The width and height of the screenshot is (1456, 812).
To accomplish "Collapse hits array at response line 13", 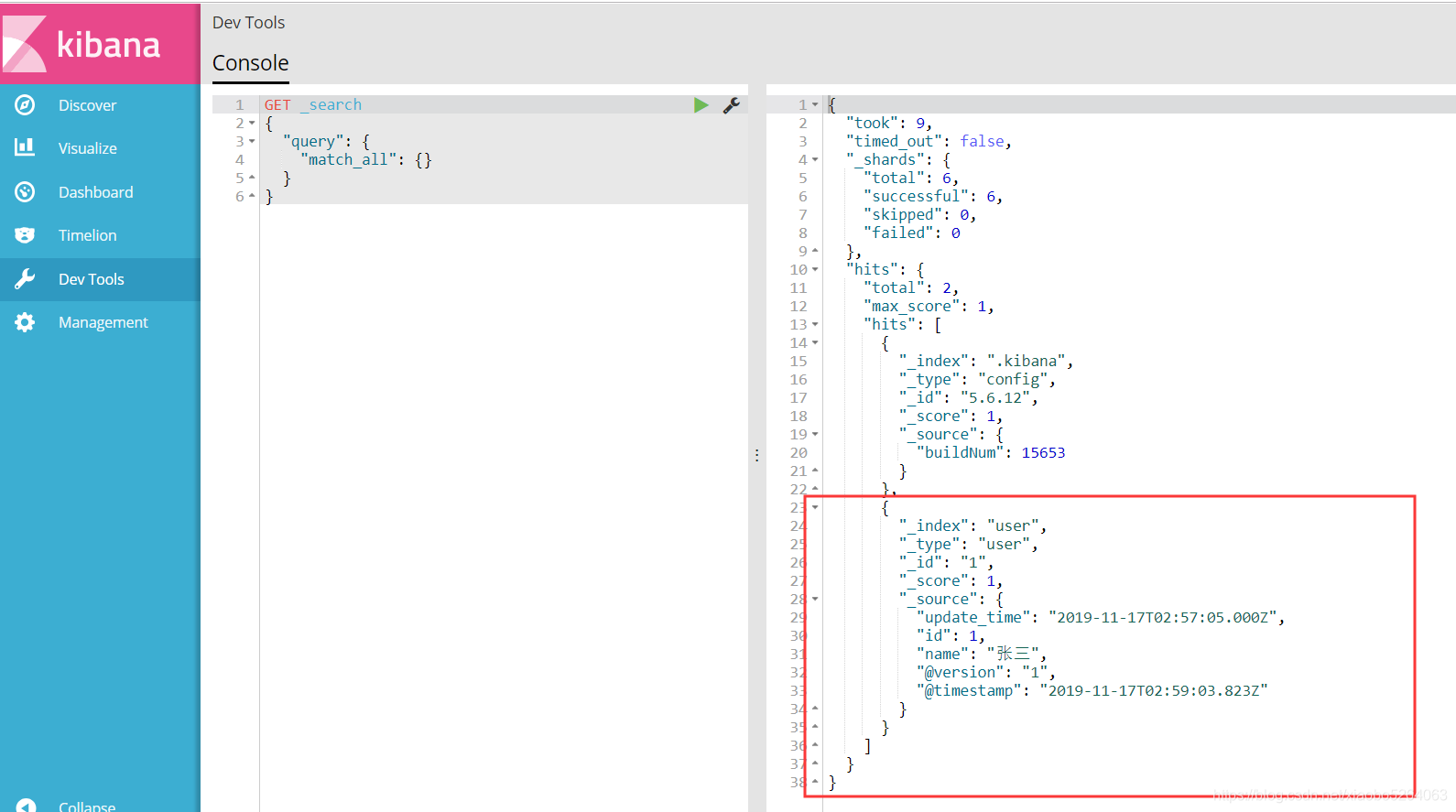I will pos(815,324).
